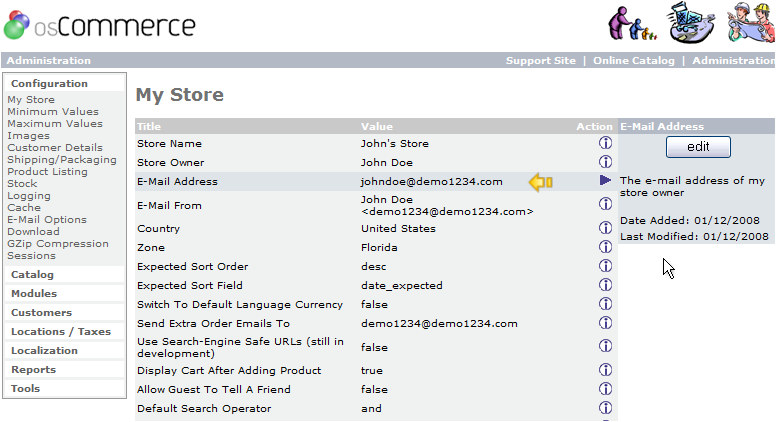Open Shipping/Packaging configuration
The image size is (776, 422).
(x=61, y=160)
